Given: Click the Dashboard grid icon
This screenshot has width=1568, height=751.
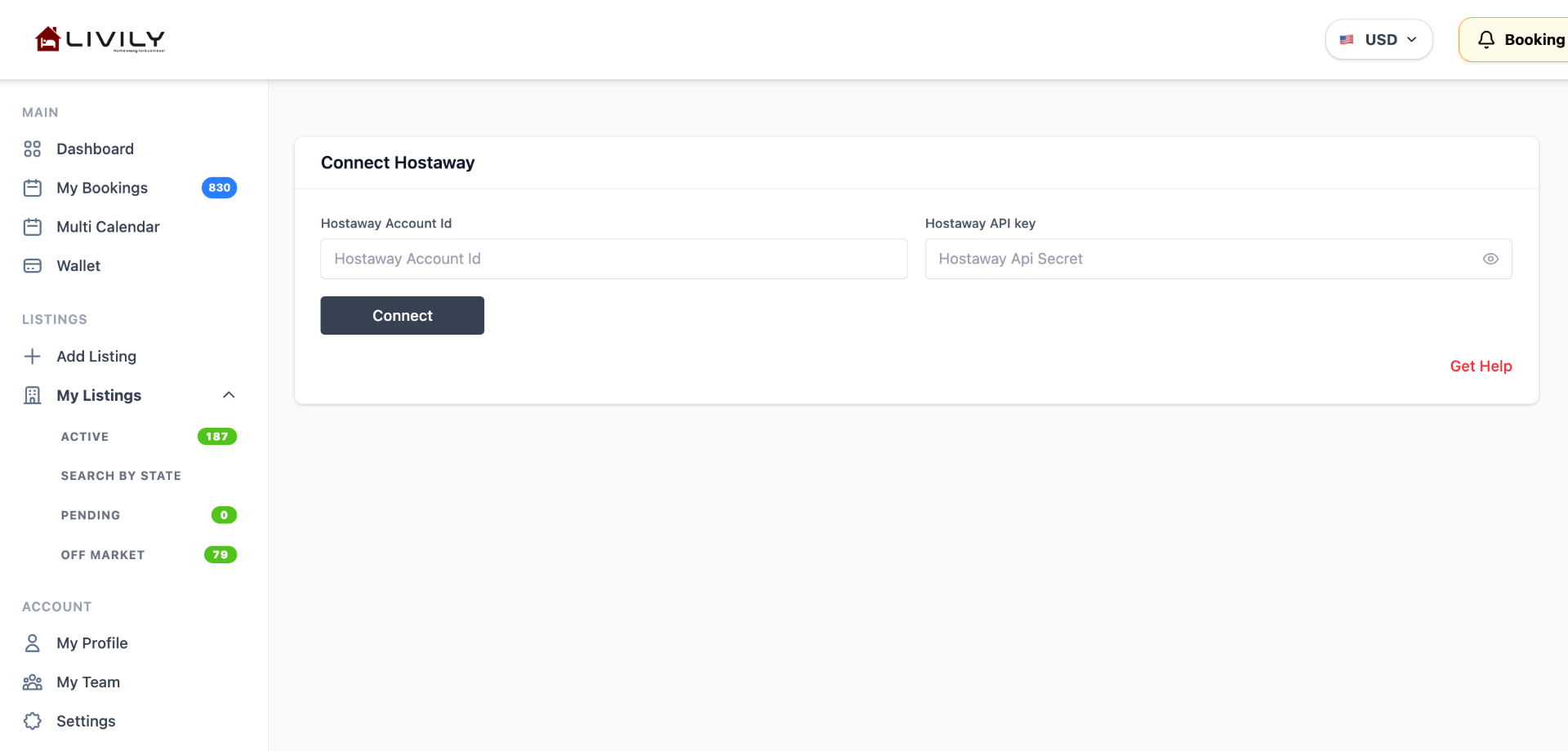Looking at the screenshot, I should pyautogui.click(x=33, y=149).
